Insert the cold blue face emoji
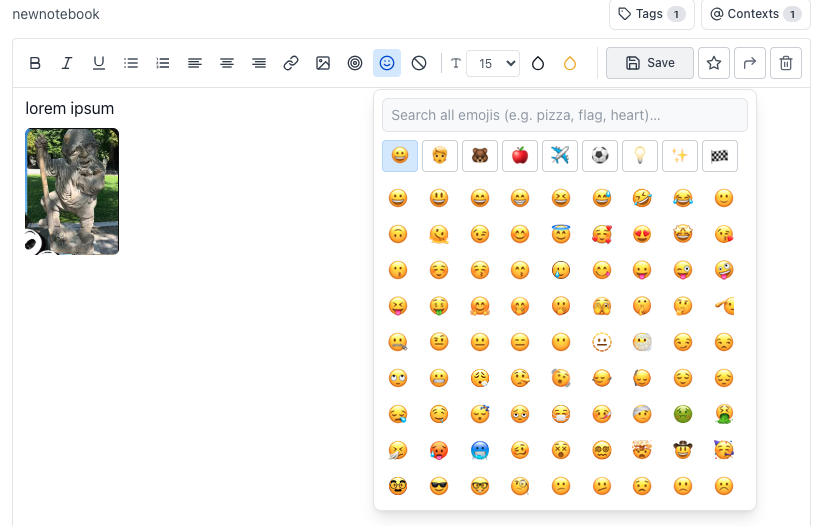 [480, 451]
